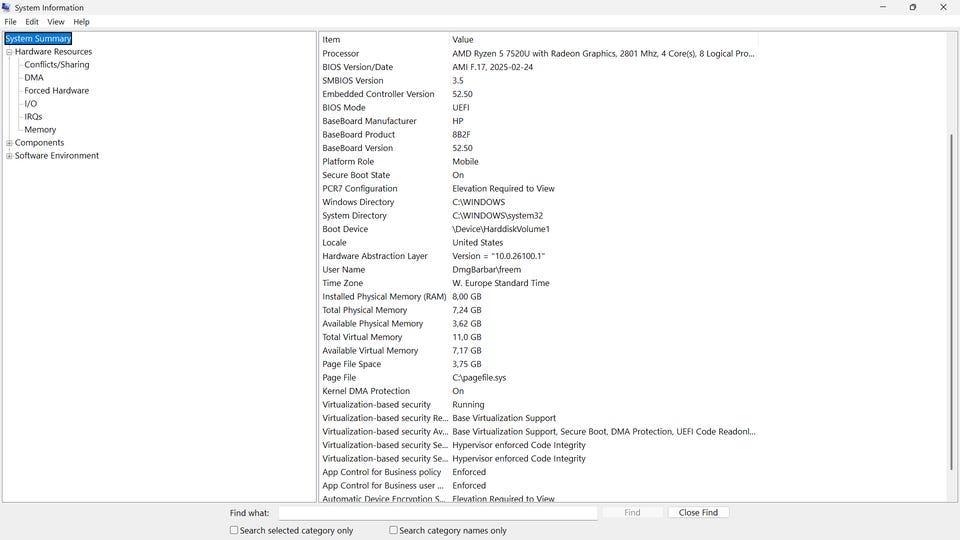Collapse the Hardware Resources node

pos(9,52)
